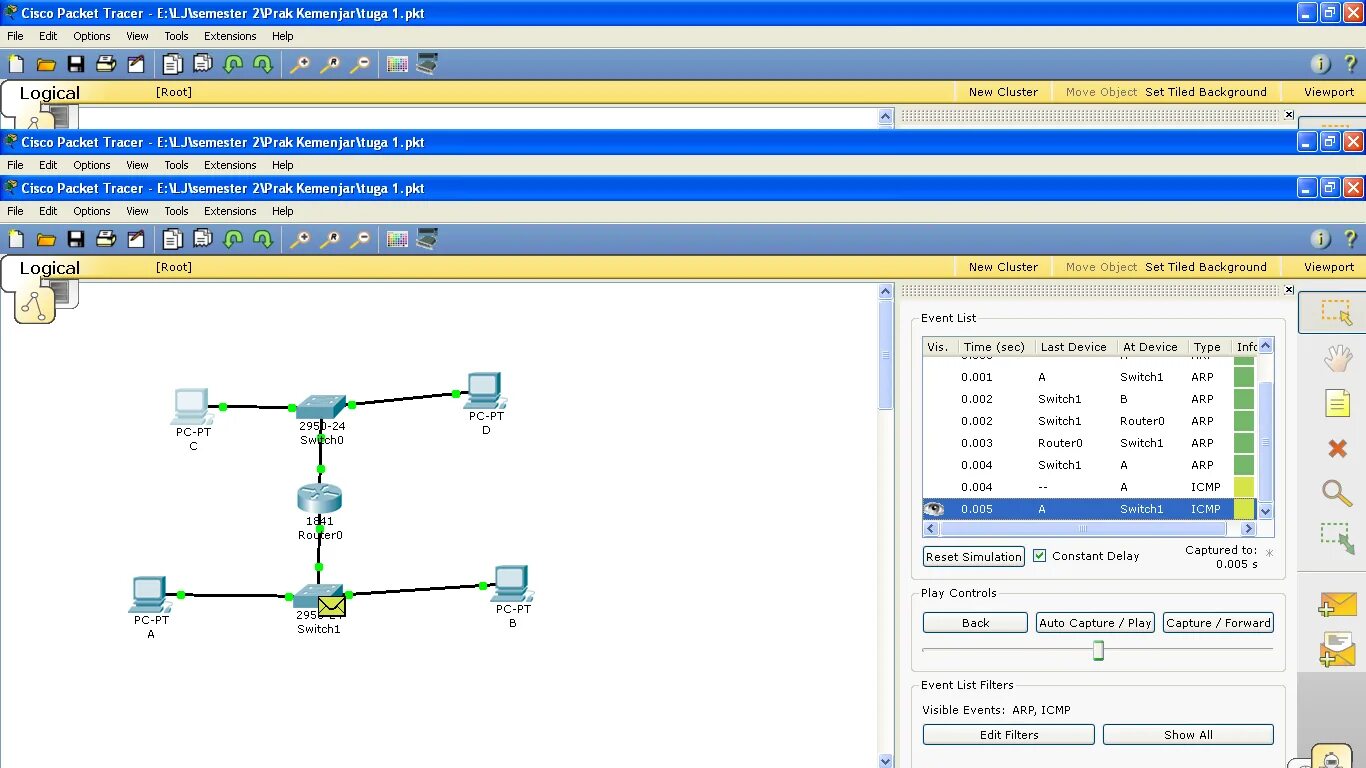Image resolution: width=1366 pixels, height=768 pixels.
Task: Click New file icon in front window toolbar
Action: pyautogui.click(x=16, y=239)
